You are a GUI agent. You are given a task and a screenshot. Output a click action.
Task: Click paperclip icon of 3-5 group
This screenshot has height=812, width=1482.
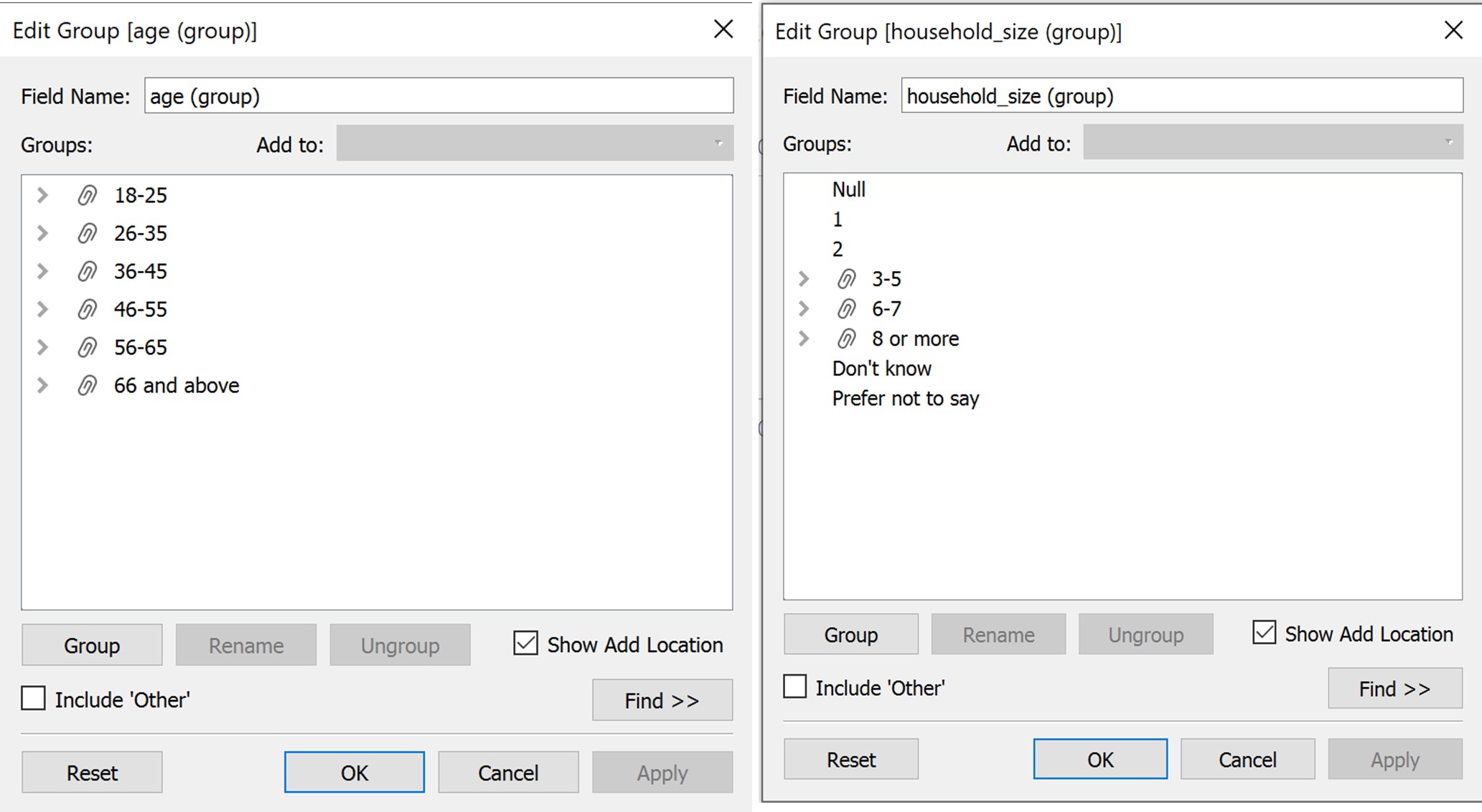(847, 279)
